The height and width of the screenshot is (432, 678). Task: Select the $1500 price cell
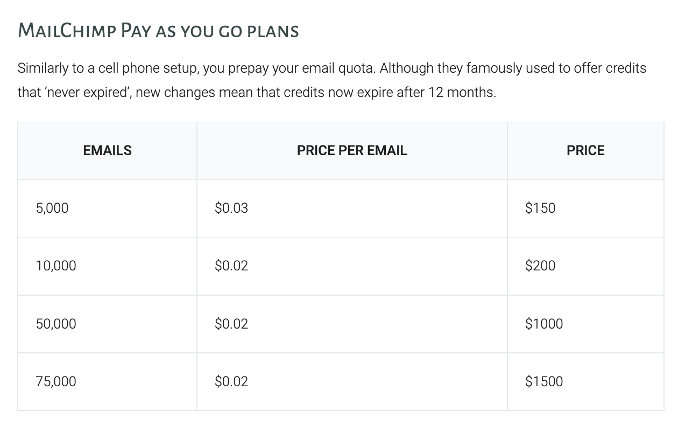544,381
